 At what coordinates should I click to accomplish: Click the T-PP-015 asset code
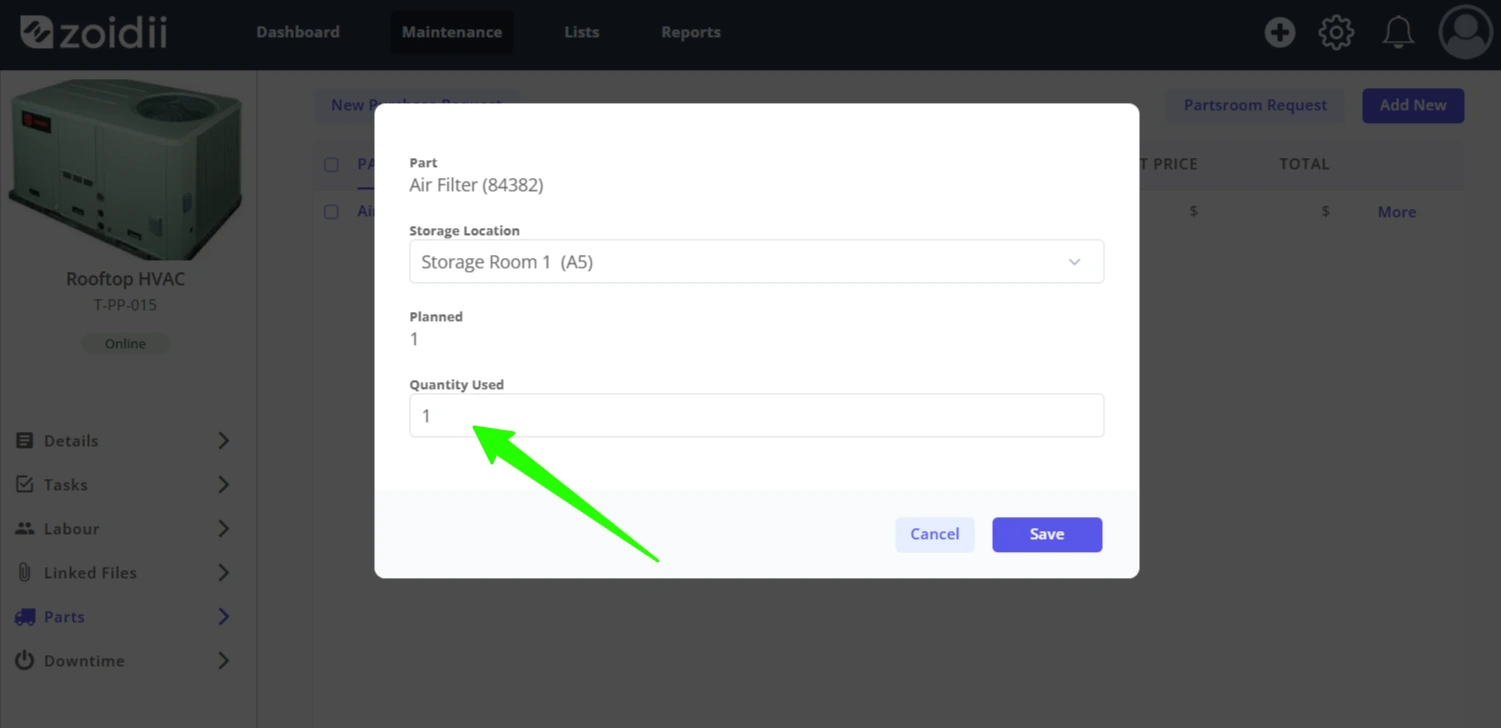pos(125,306)
